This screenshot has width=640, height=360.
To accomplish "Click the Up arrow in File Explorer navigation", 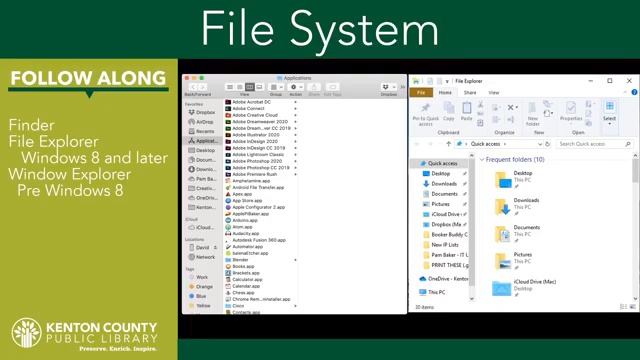I will tap(448, 144).
